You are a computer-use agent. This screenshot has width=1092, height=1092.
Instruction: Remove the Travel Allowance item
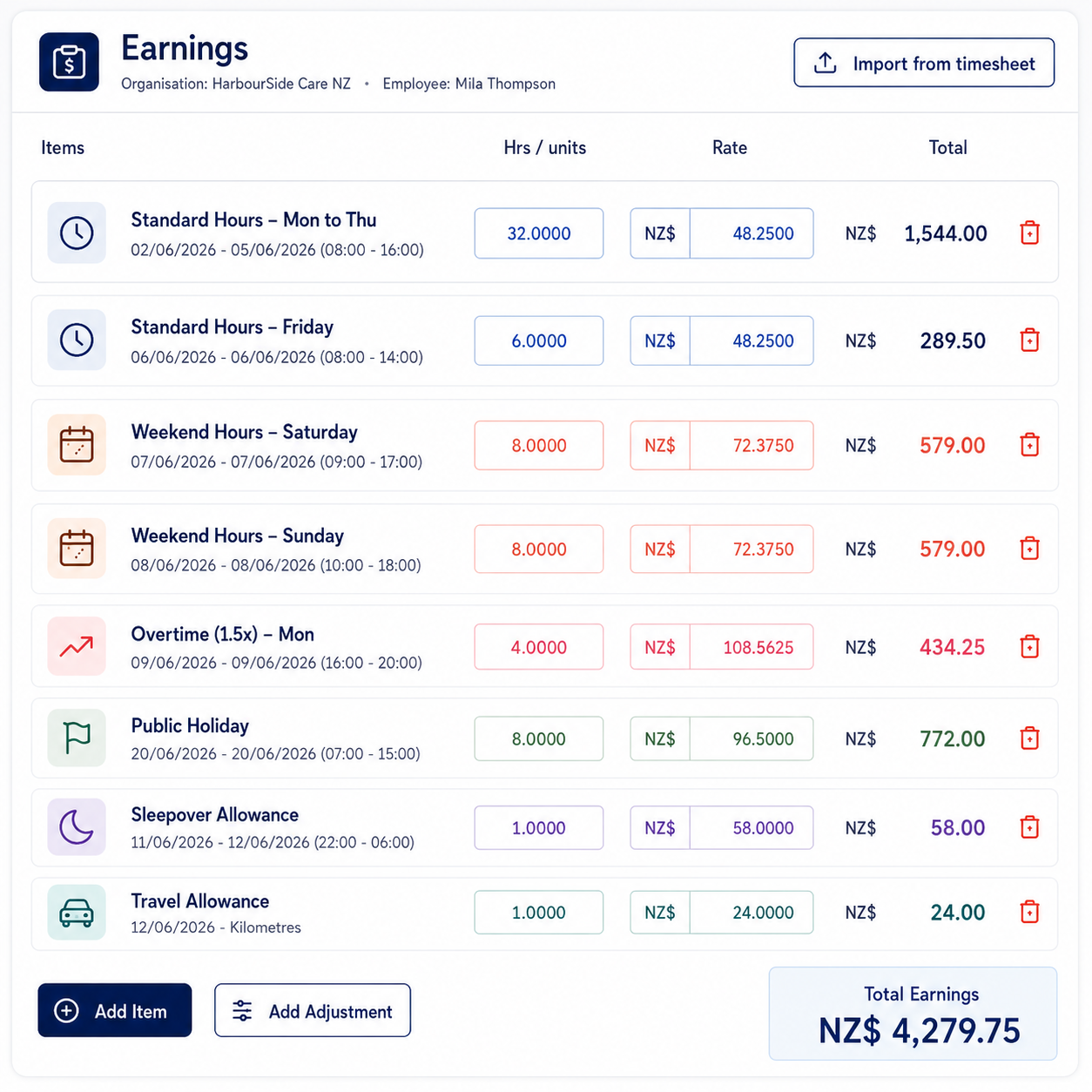point(1029,913)
